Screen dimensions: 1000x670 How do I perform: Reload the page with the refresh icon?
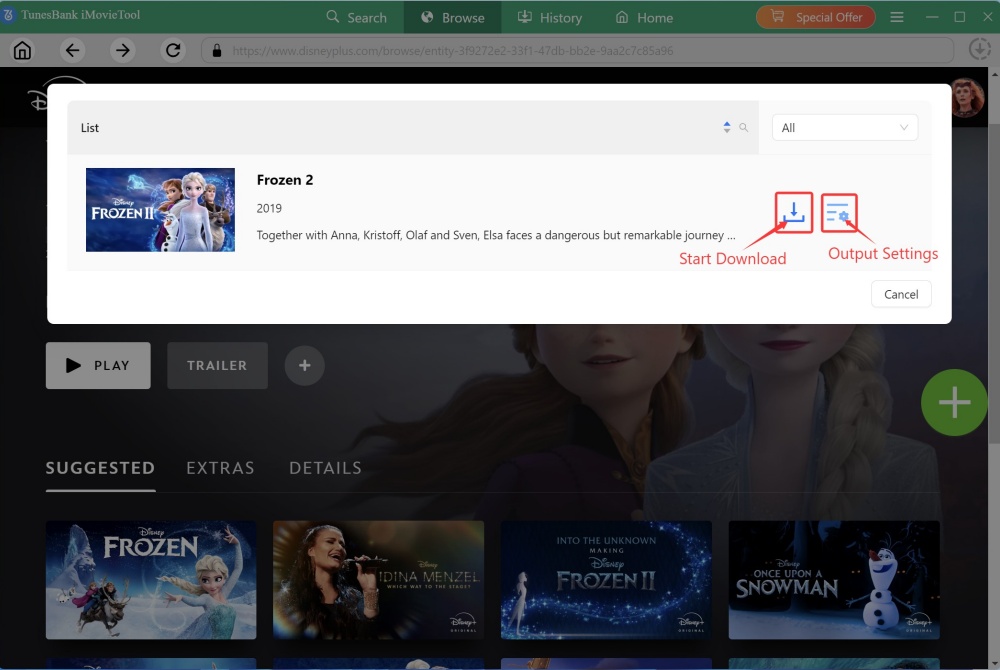[x=173, y=51]
